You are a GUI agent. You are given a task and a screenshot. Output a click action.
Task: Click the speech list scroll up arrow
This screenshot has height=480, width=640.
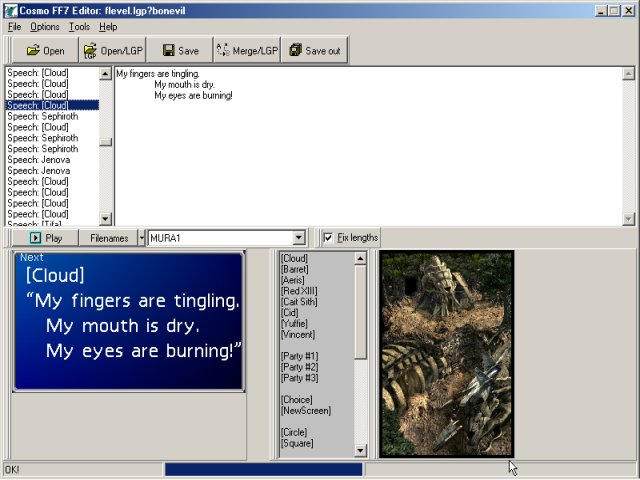(x=105, y=74)
